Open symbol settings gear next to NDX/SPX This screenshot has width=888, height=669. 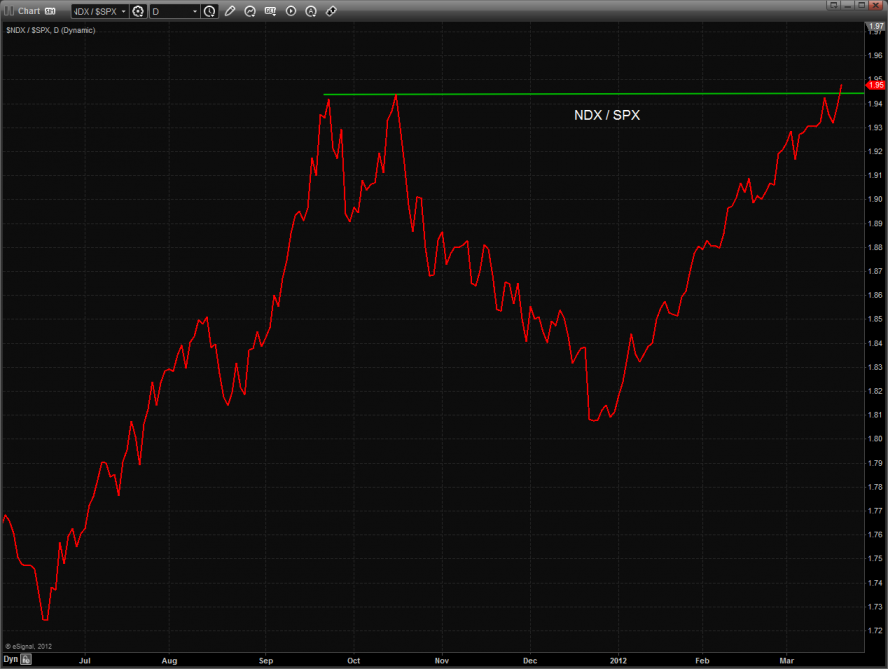[138, 11]
